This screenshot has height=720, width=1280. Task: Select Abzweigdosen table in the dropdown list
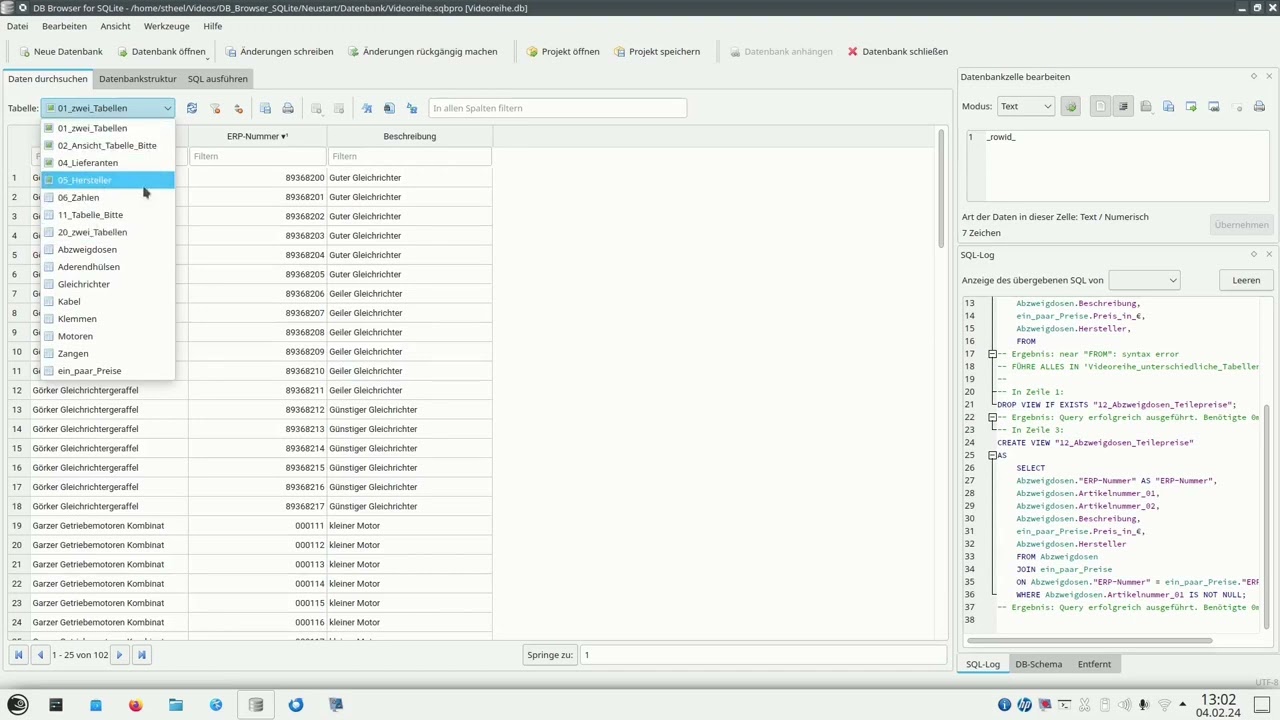[x=108, y=249]
